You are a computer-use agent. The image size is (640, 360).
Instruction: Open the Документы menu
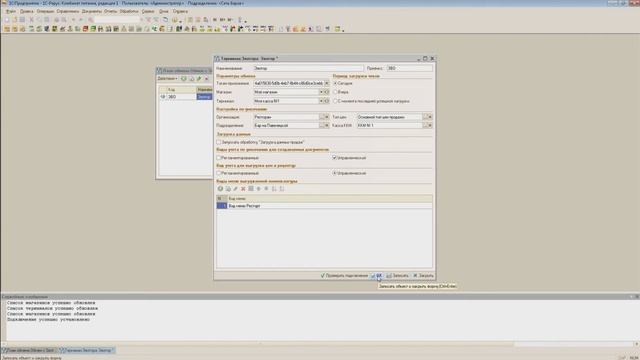coord(92,11)
